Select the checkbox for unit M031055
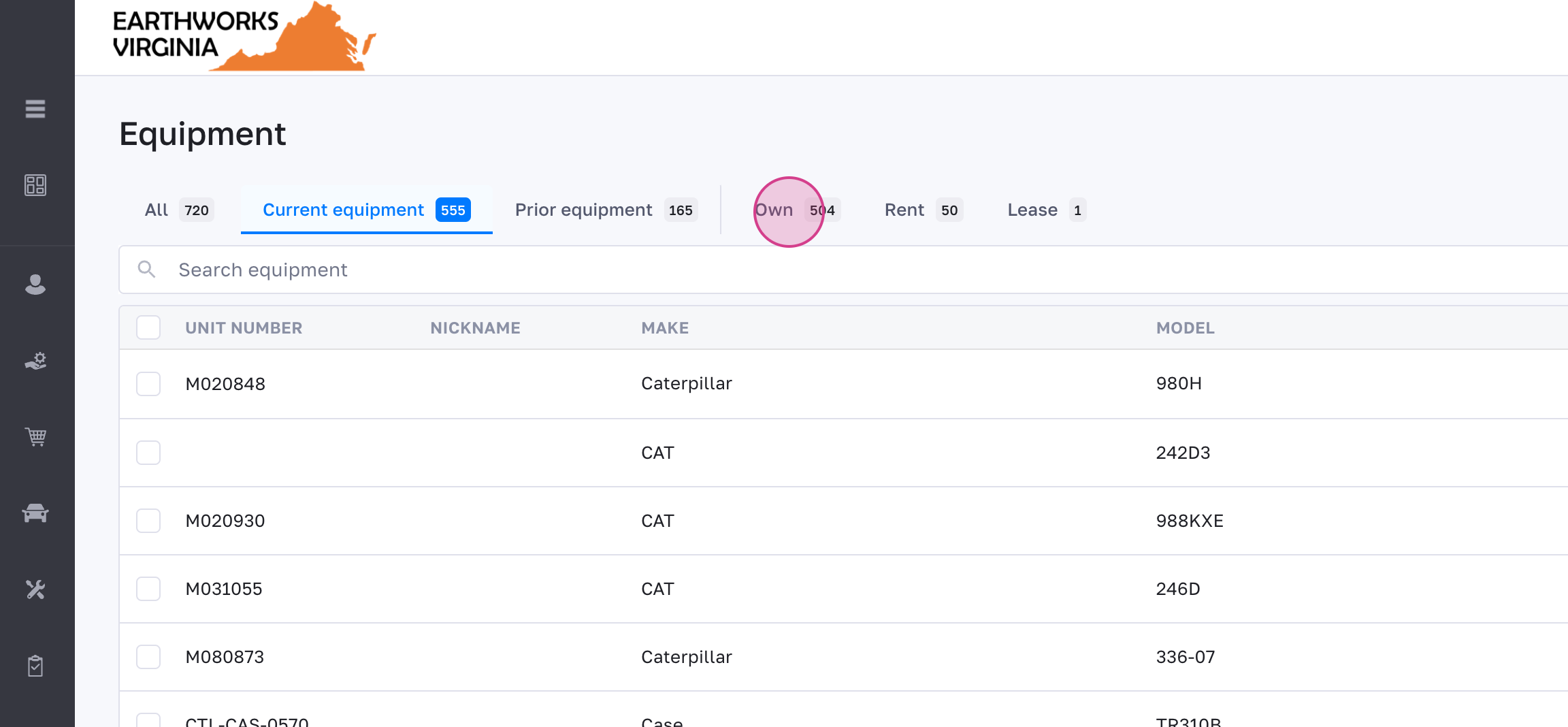The image size is (1568, 727). pyautogui.click(x=148, y=589)
